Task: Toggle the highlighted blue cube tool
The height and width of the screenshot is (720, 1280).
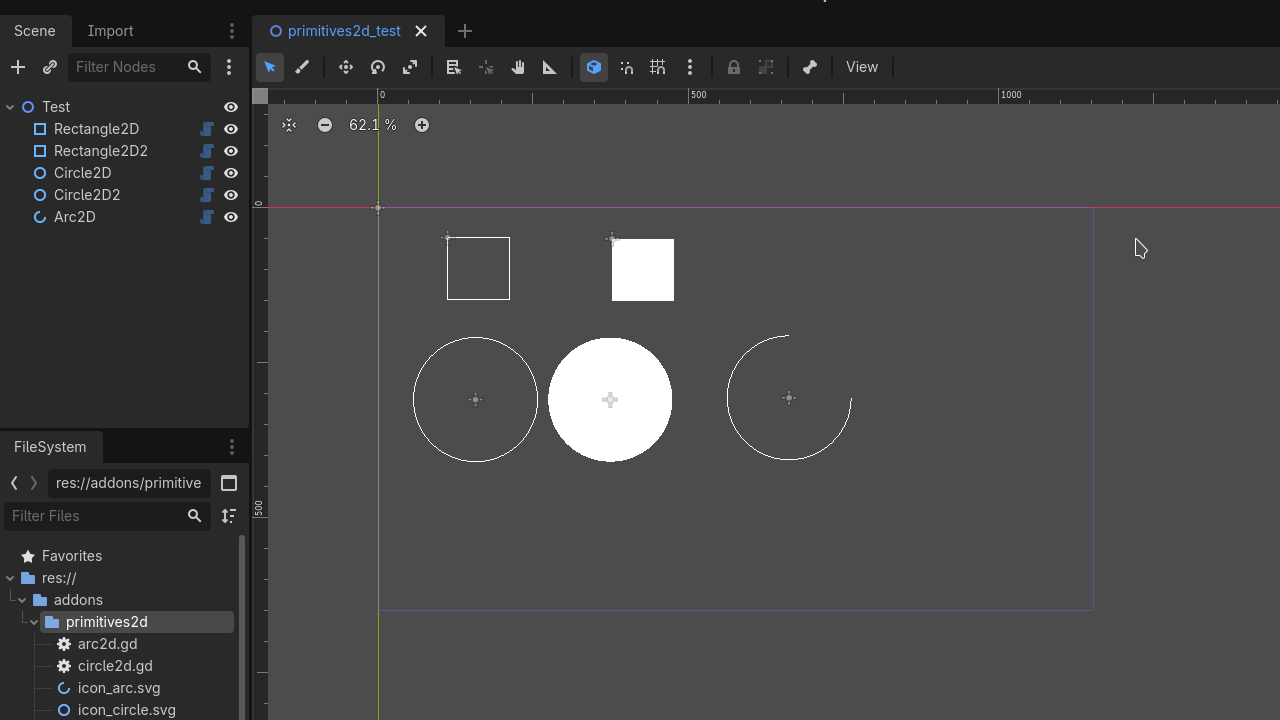Action: [x=594, y=67]
